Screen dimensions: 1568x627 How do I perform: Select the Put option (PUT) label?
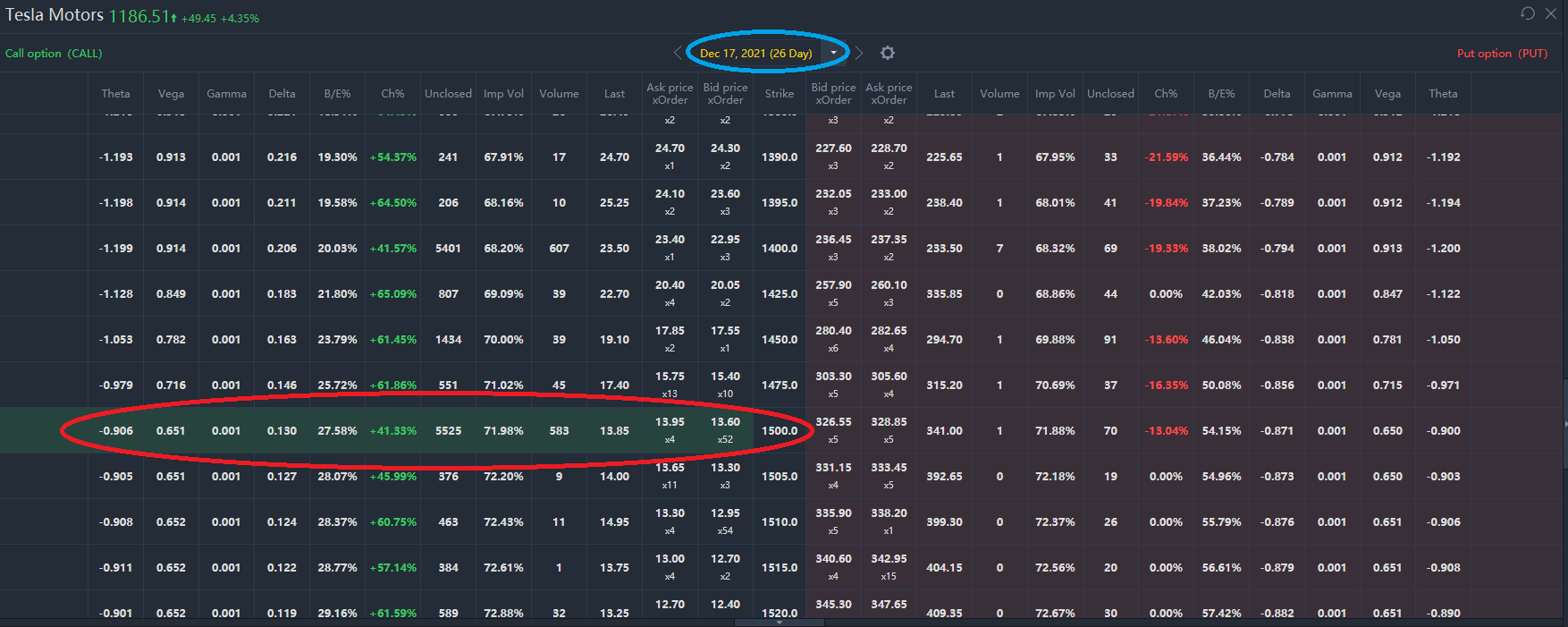pos(1502,54)
